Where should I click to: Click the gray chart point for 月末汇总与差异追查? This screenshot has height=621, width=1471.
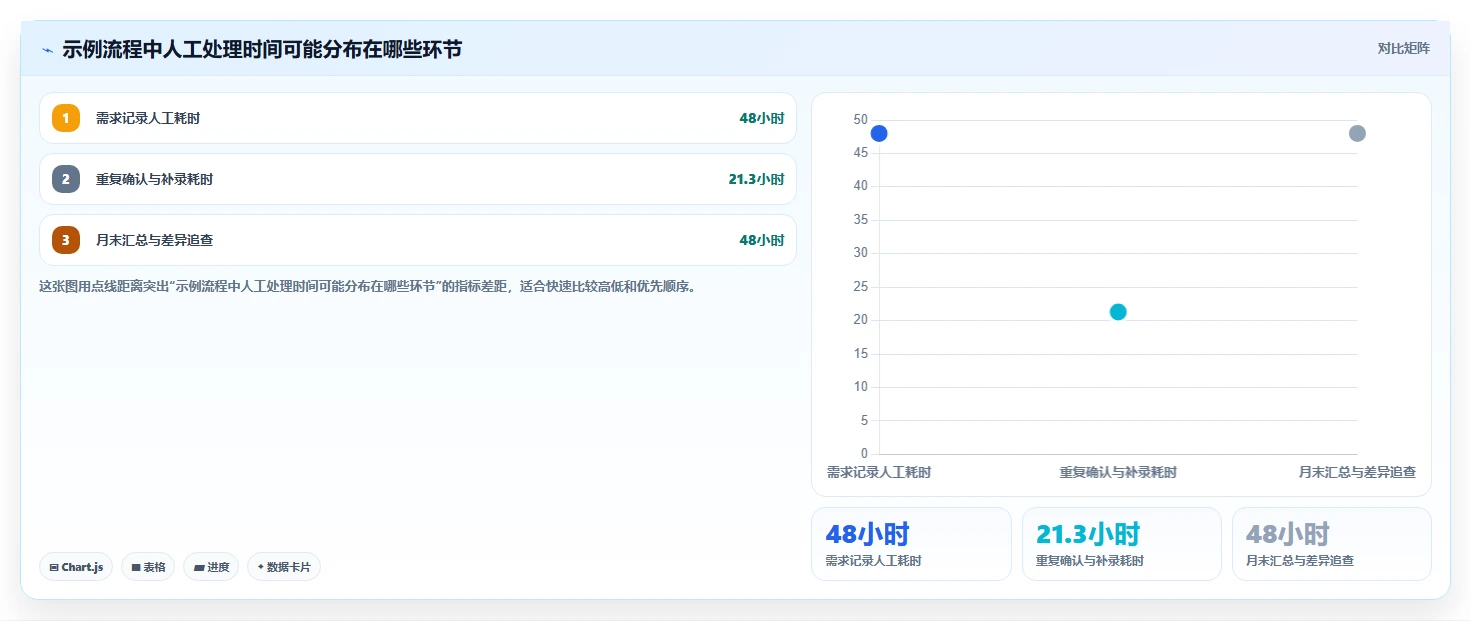[1357, 133]
